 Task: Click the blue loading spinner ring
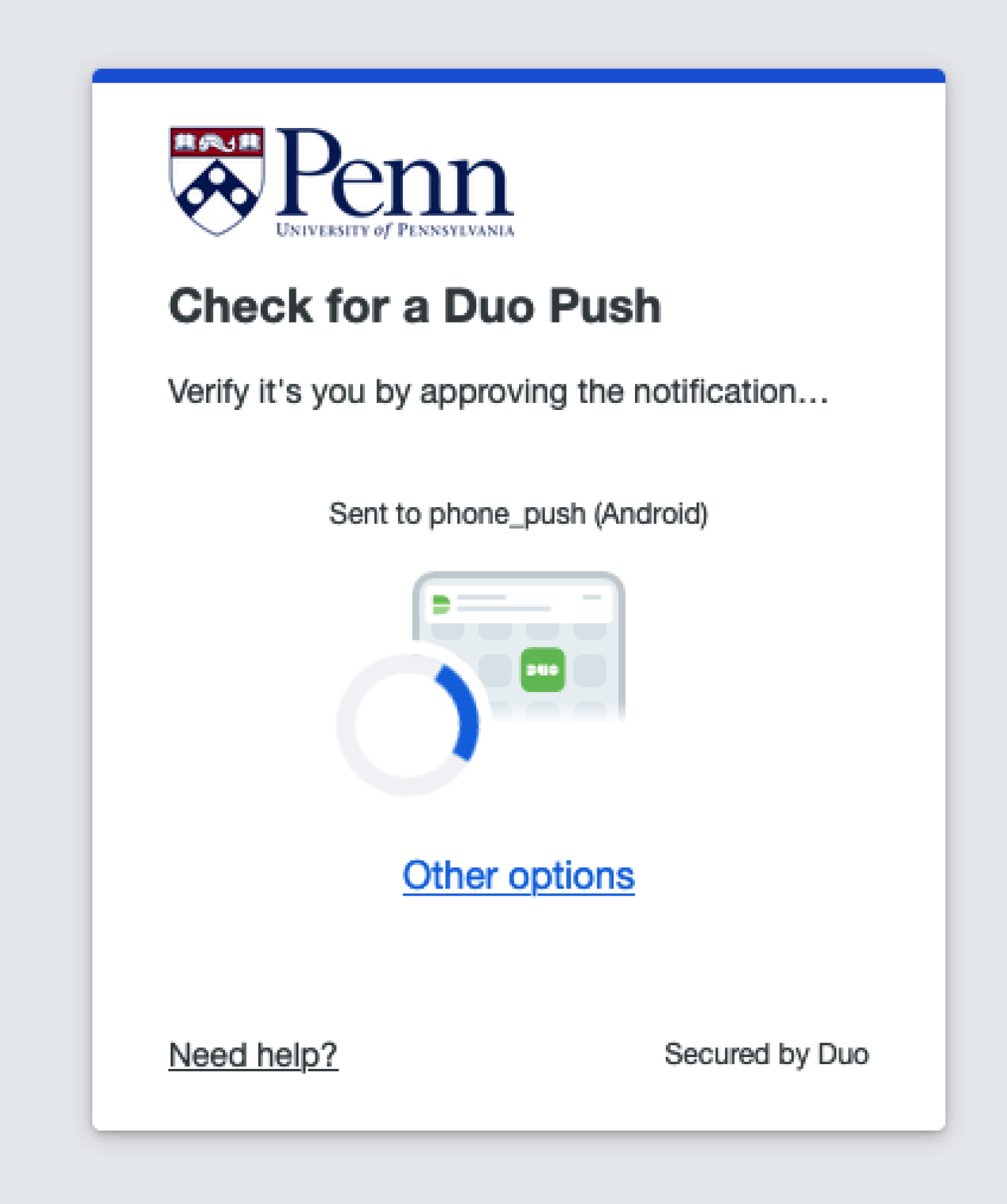point(408,724)
